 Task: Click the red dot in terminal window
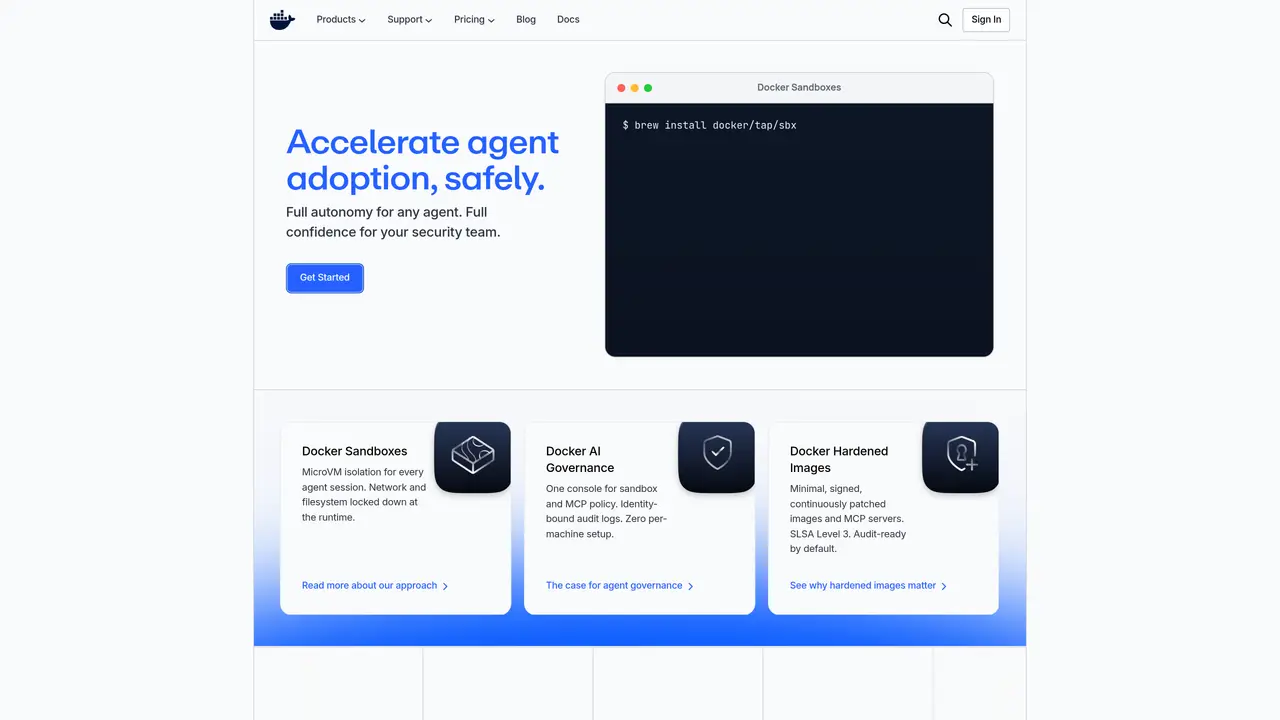(621, 88)
